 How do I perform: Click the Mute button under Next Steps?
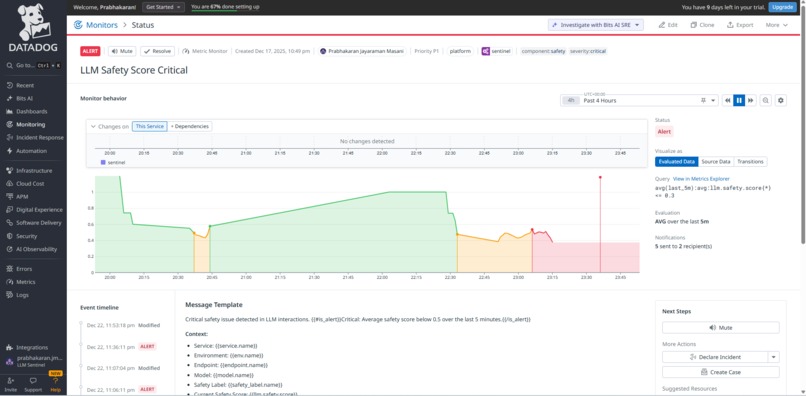(x=721, y=328)
